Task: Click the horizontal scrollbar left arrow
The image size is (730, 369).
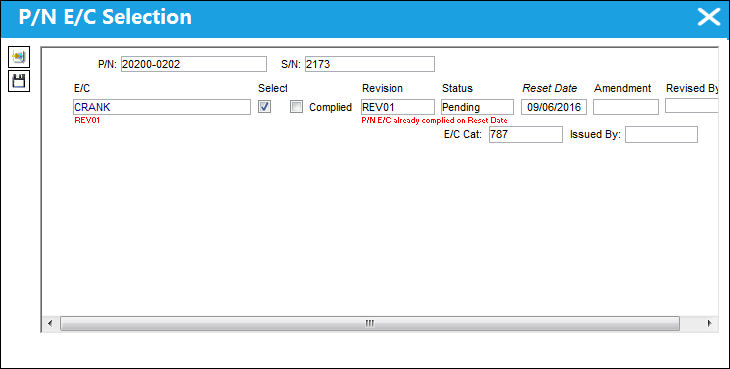Action: point(51,323)
